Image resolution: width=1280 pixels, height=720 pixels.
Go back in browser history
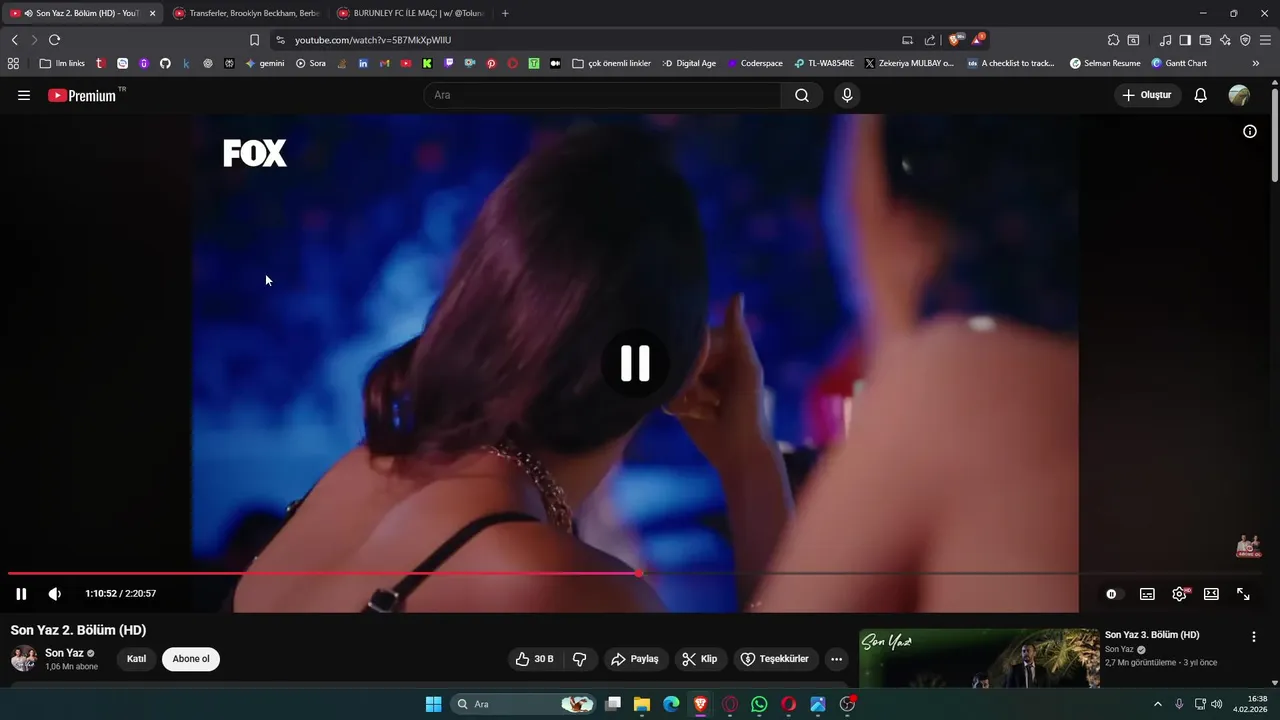[x=14, y=40]
